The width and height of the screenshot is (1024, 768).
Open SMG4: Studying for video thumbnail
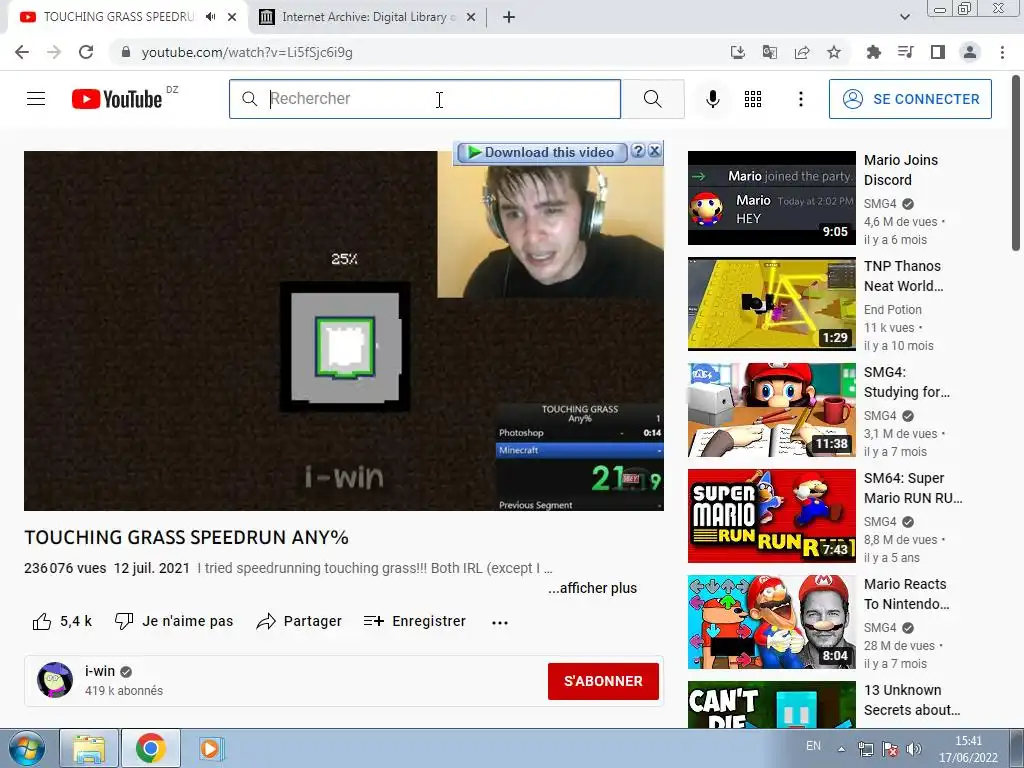[771, 409]
